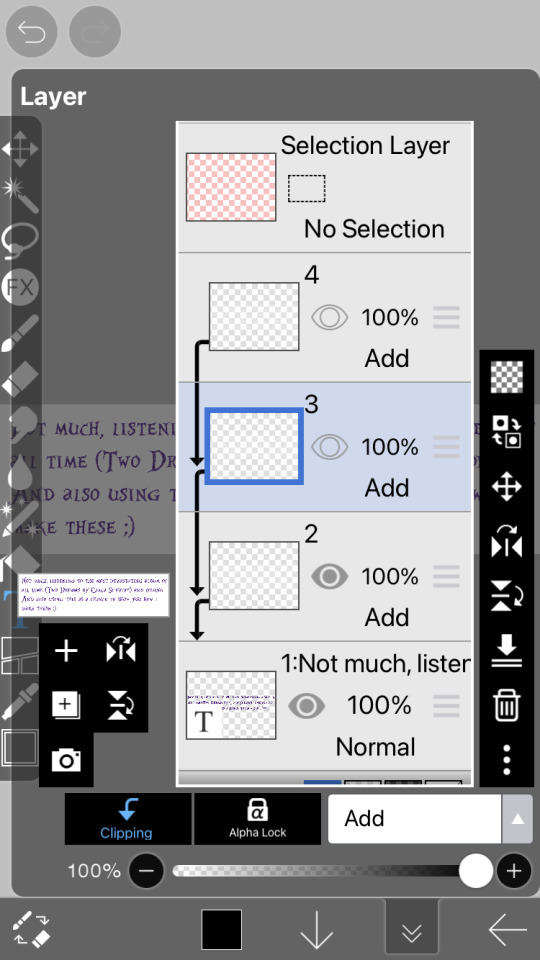Open the Add blend mode dropdown

[x=415, y=819]
